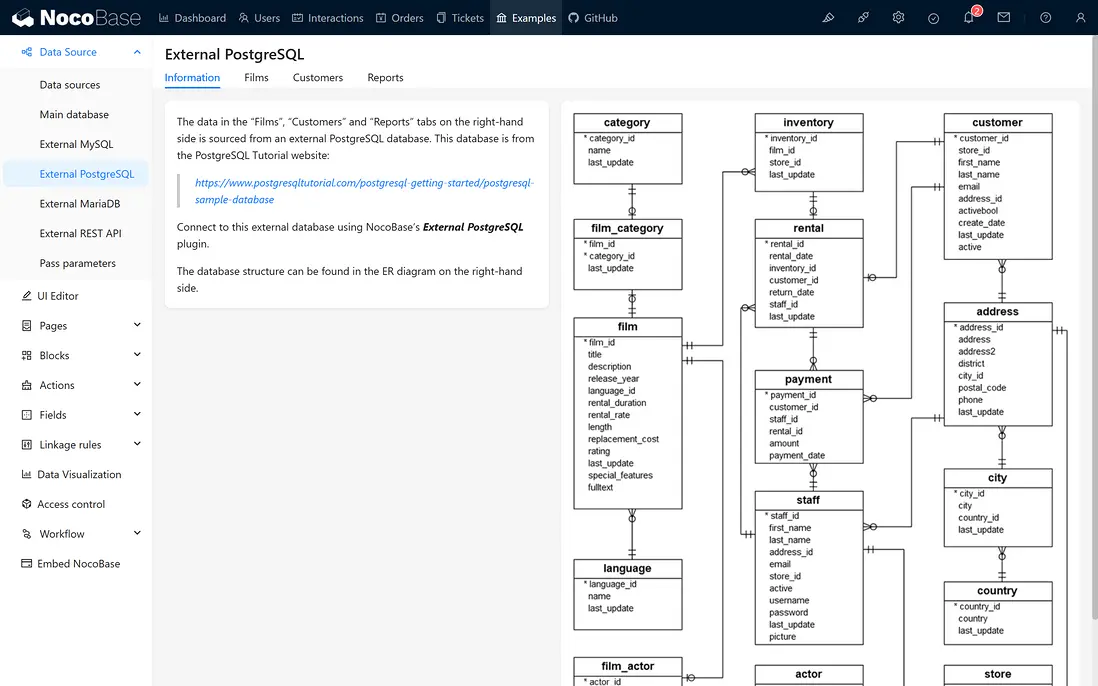Open the settings gear icon
The height and width of the screenshot is (686, 1098).
pyautogui.click(x=899, y=18)
